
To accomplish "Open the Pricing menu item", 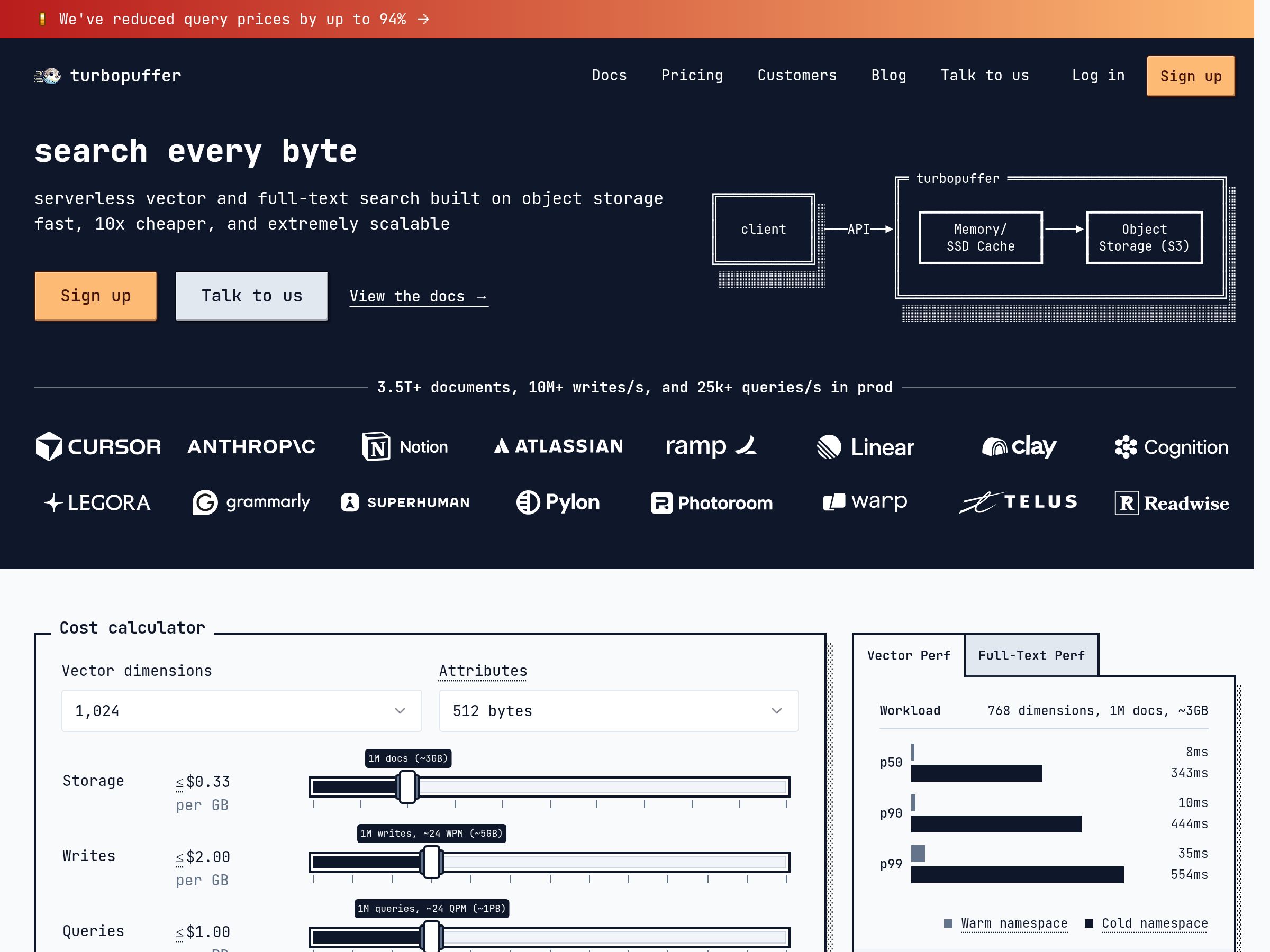I will (x=692, y=76).
